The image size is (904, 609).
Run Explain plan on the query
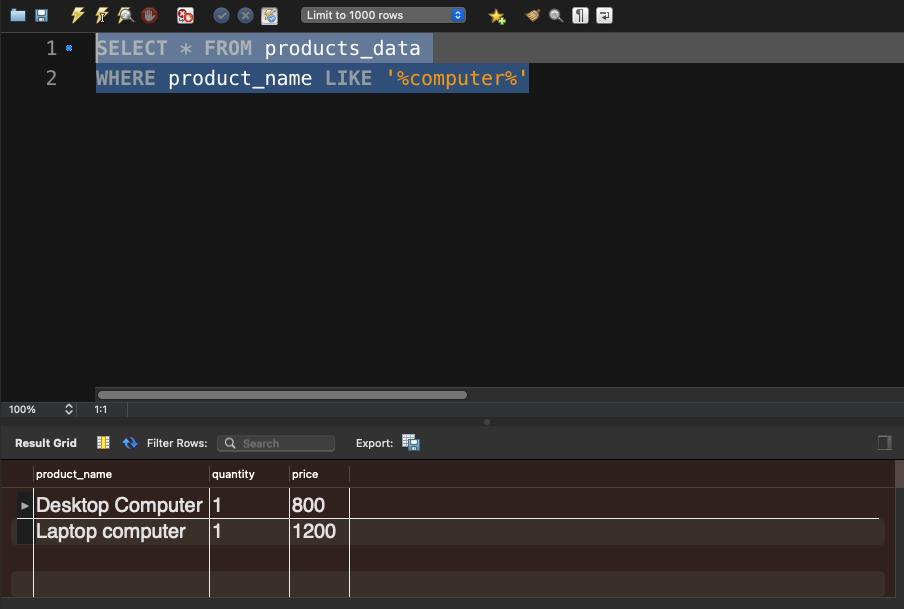(x=125, y=16)
